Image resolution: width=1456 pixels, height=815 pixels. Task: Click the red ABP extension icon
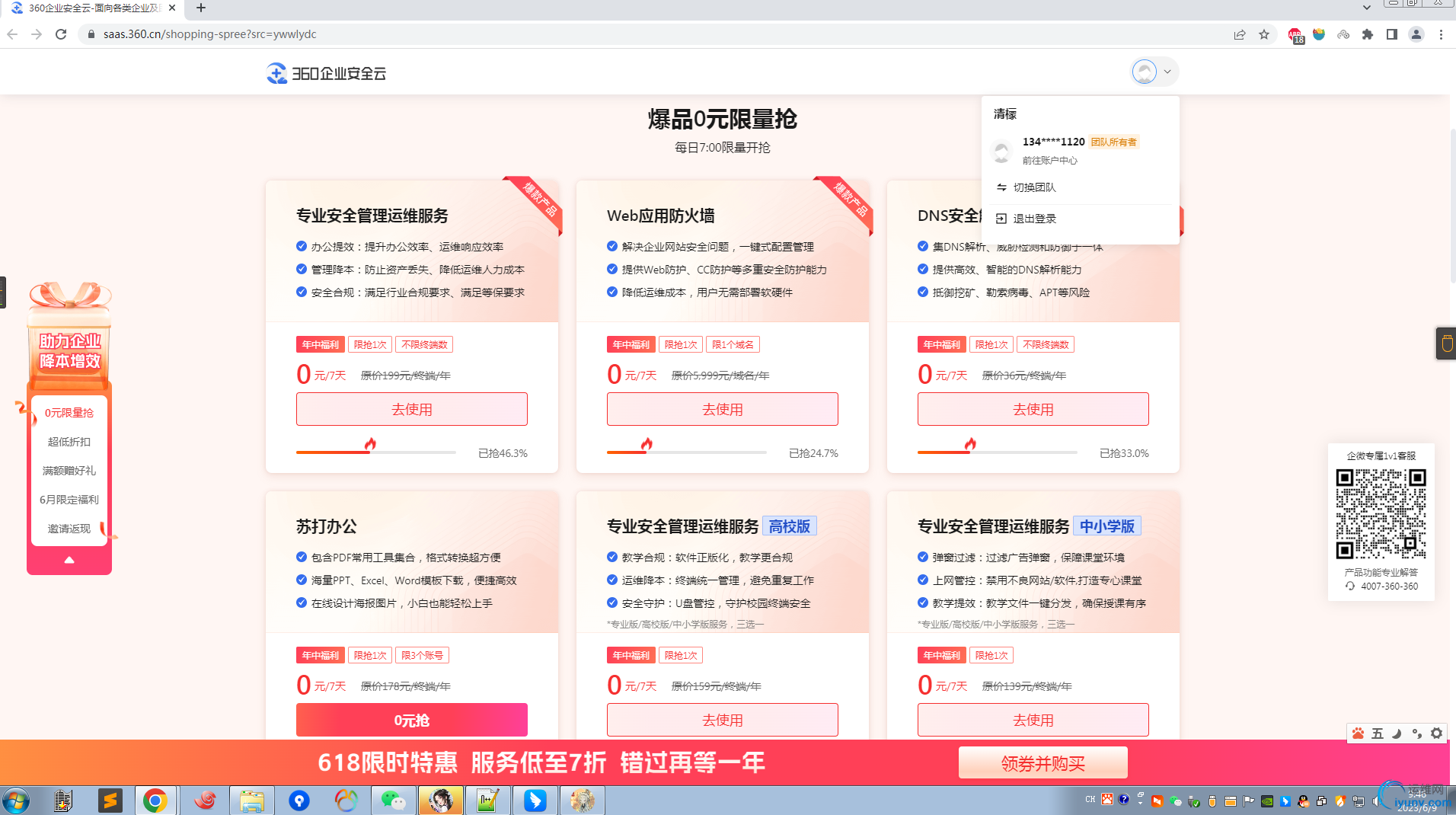tap(1295, 35)
